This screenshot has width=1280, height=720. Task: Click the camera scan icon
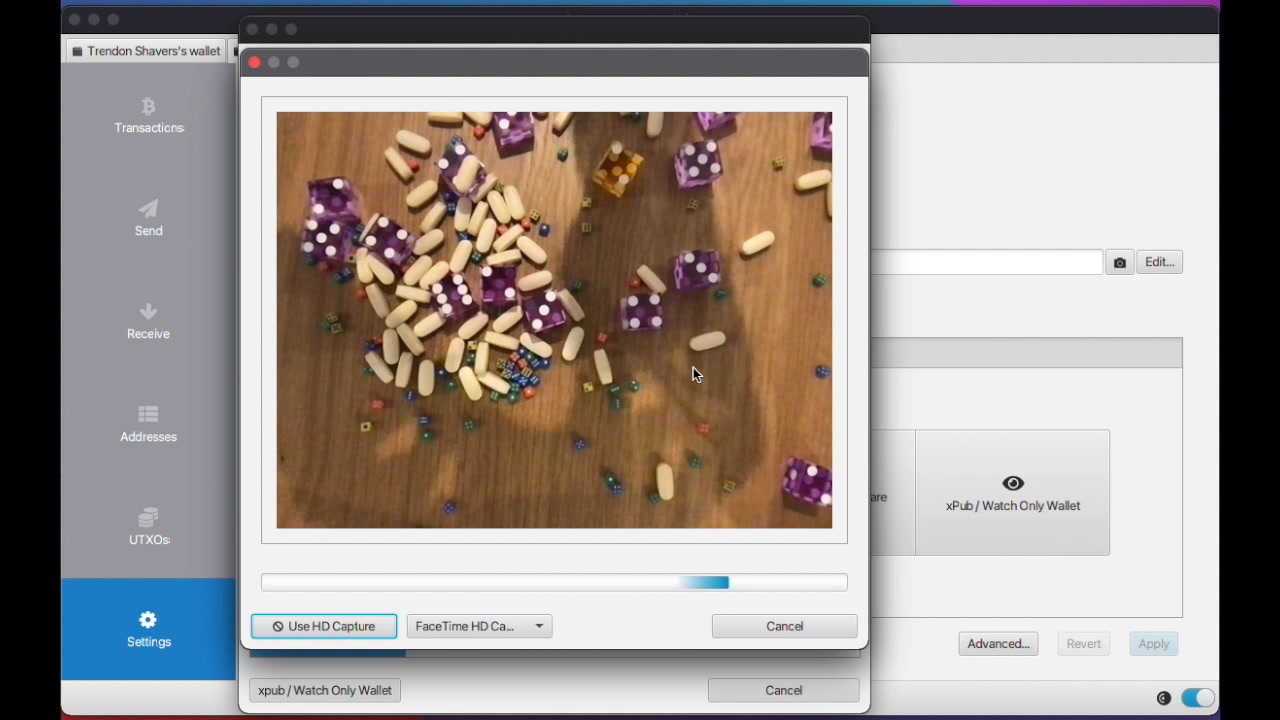point(1119,262)
